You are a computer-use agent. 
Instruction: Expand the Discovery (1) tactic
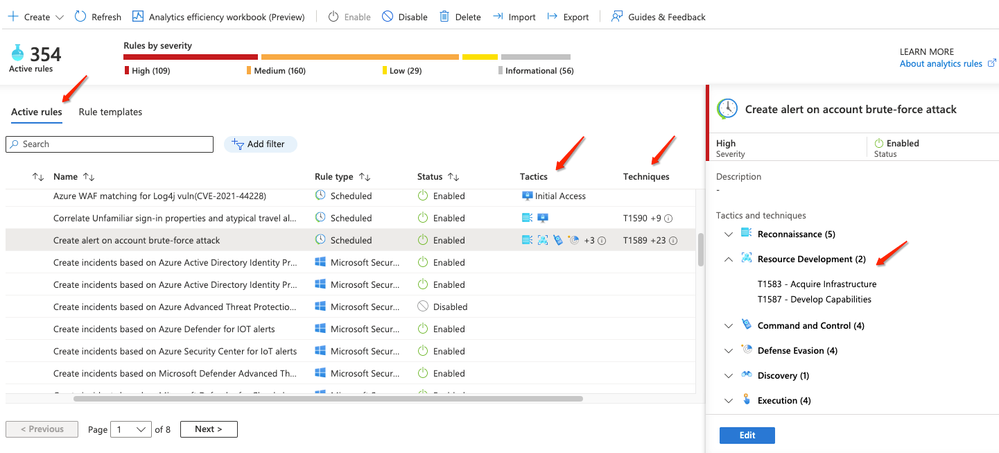(729, 376)
